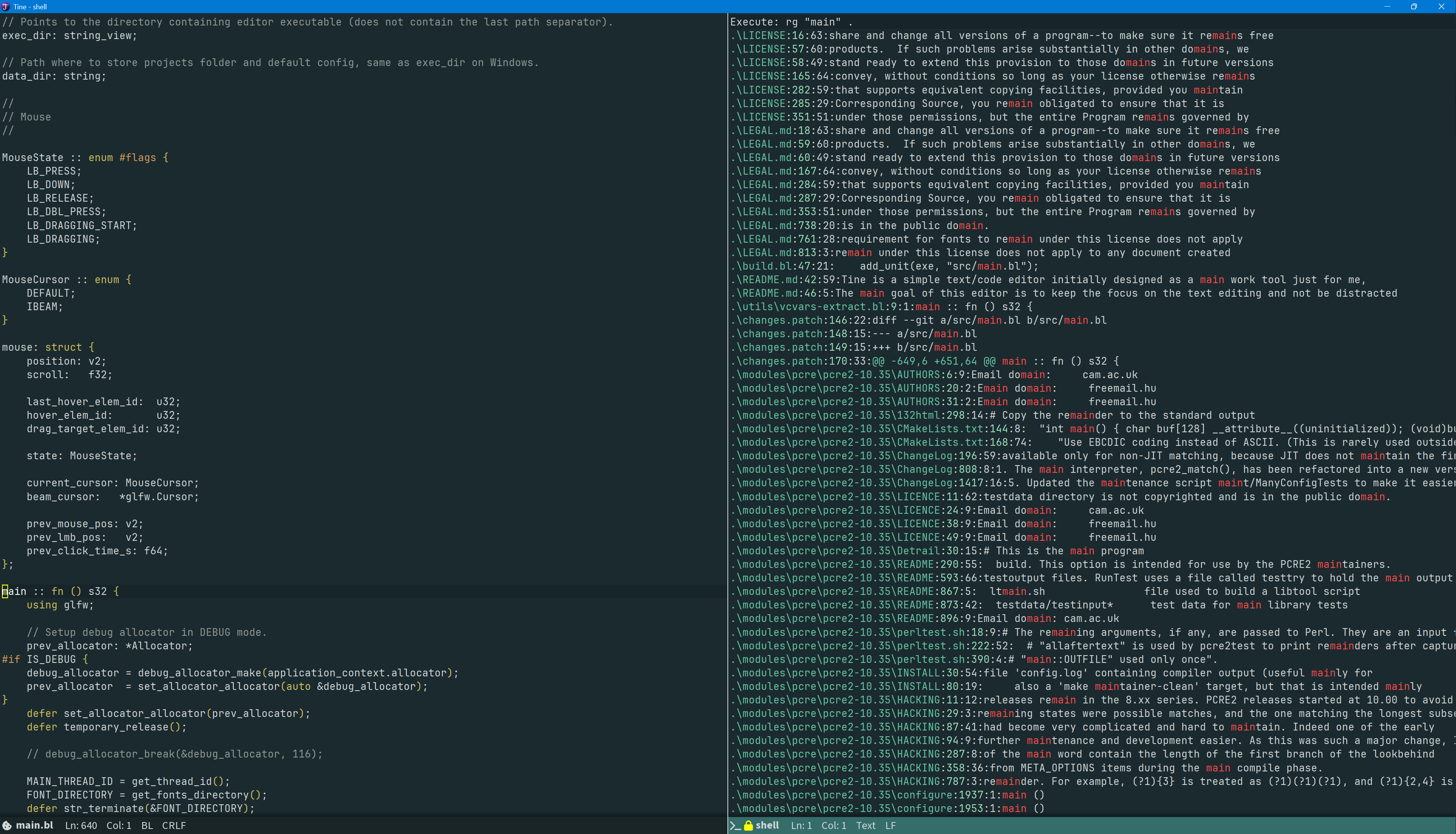Click the Tine app icon in title bar
The height and width of the screenshot is (834, 1456).
pos(6,6)
